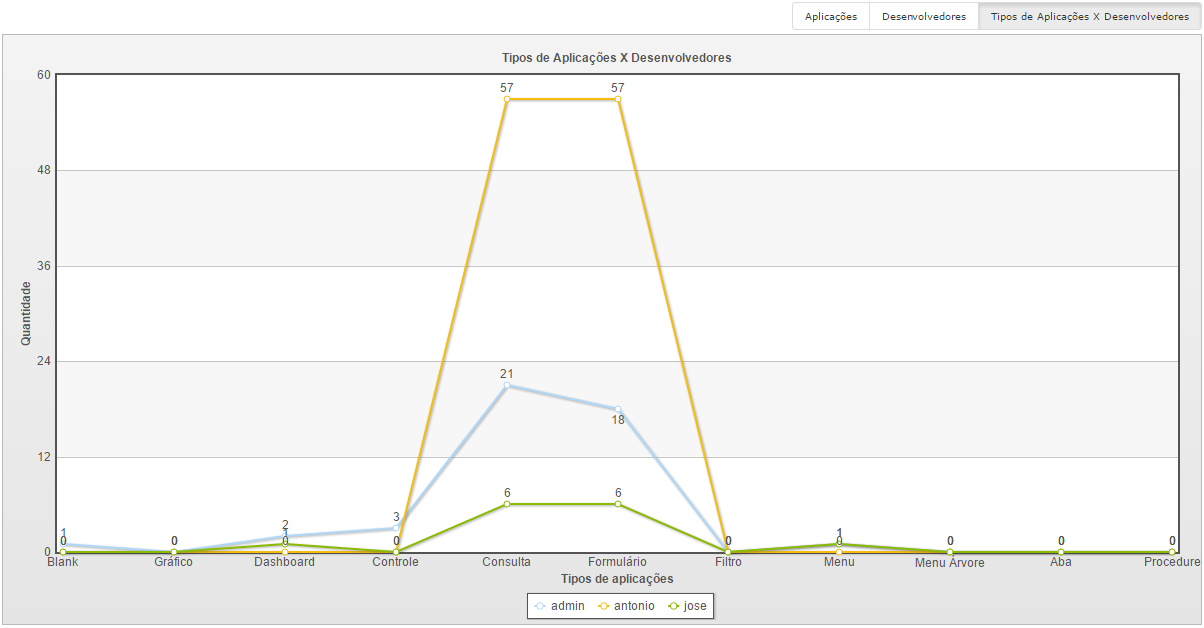Select antonio's data point at Formulário

[618, 99]
